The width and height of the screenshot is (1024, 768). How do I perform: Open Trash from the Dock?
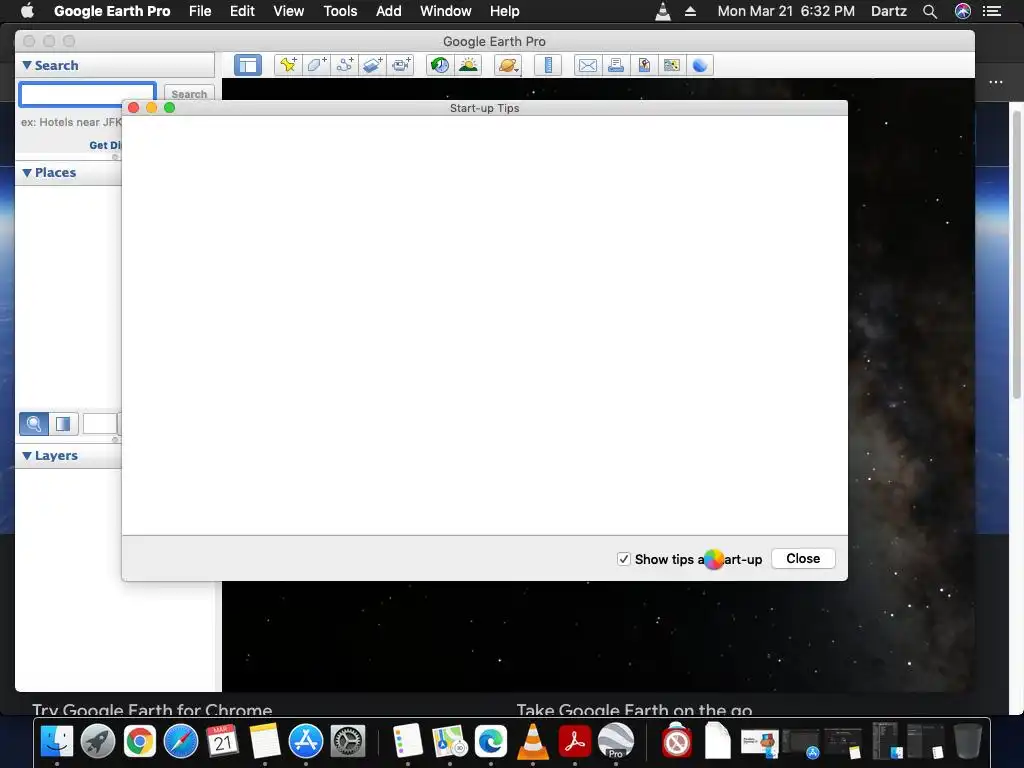(968, 741)
